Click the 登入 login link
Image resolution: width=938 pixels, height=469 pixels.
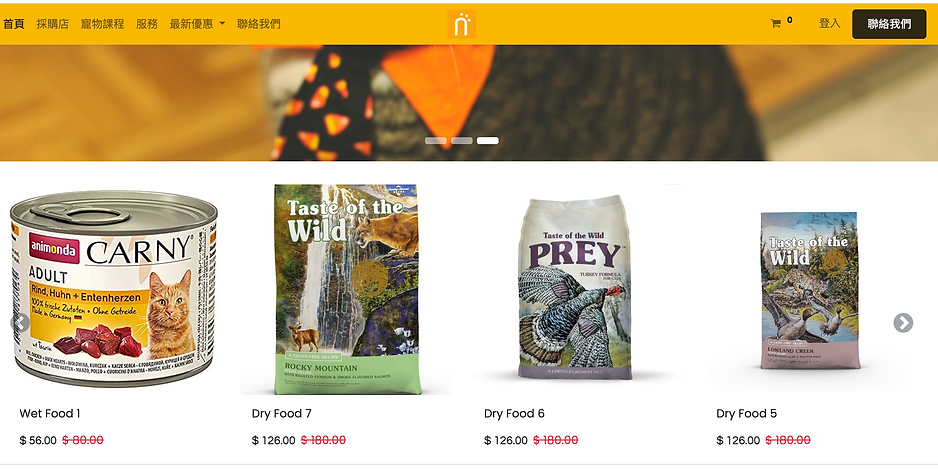(830, 23)
